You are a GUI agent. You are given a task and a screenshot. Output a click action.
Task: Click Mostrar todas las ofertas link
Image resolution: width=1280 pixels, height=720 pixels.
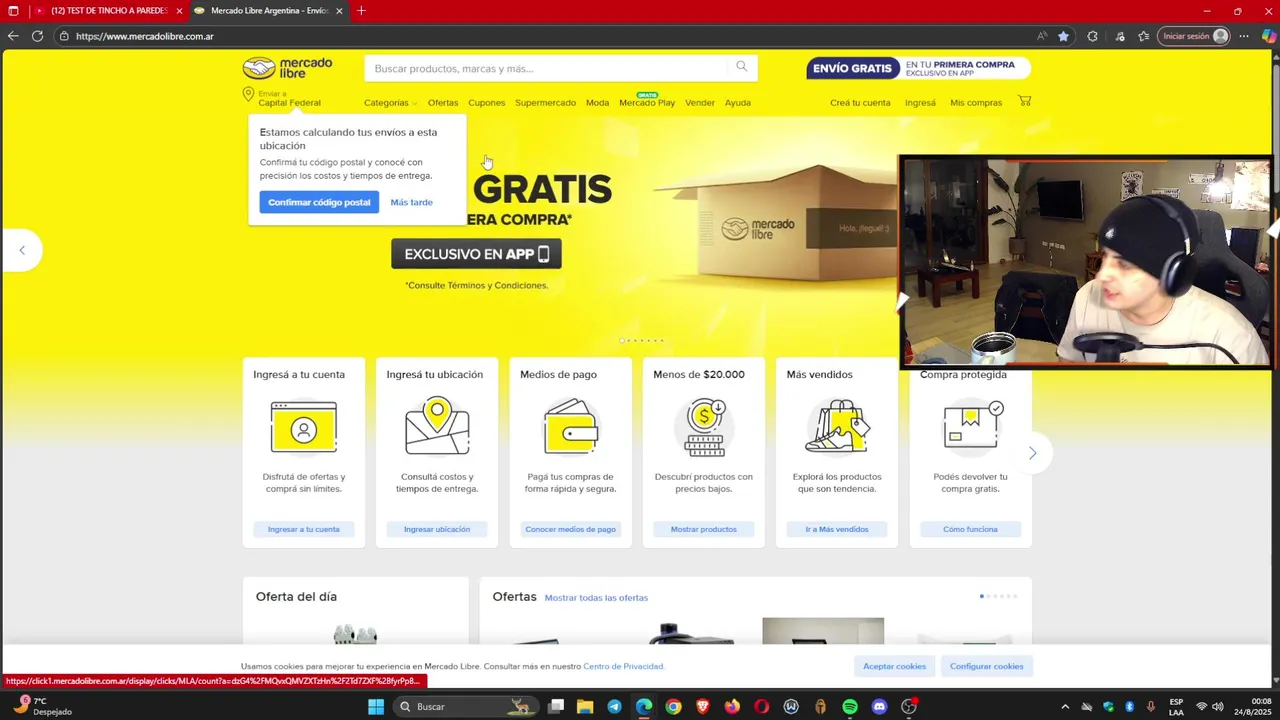click(596, 598)
